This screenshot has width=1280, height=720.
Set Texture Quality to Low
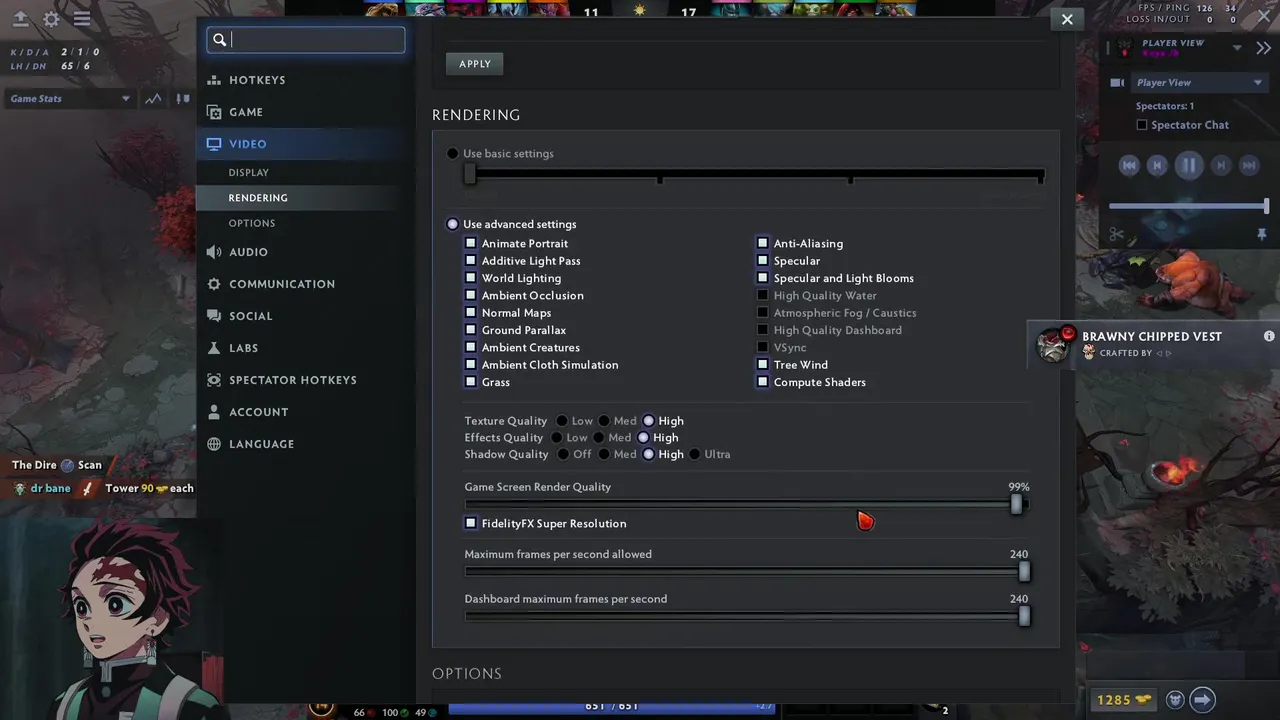pyautogui.click(x=562, y=421)
